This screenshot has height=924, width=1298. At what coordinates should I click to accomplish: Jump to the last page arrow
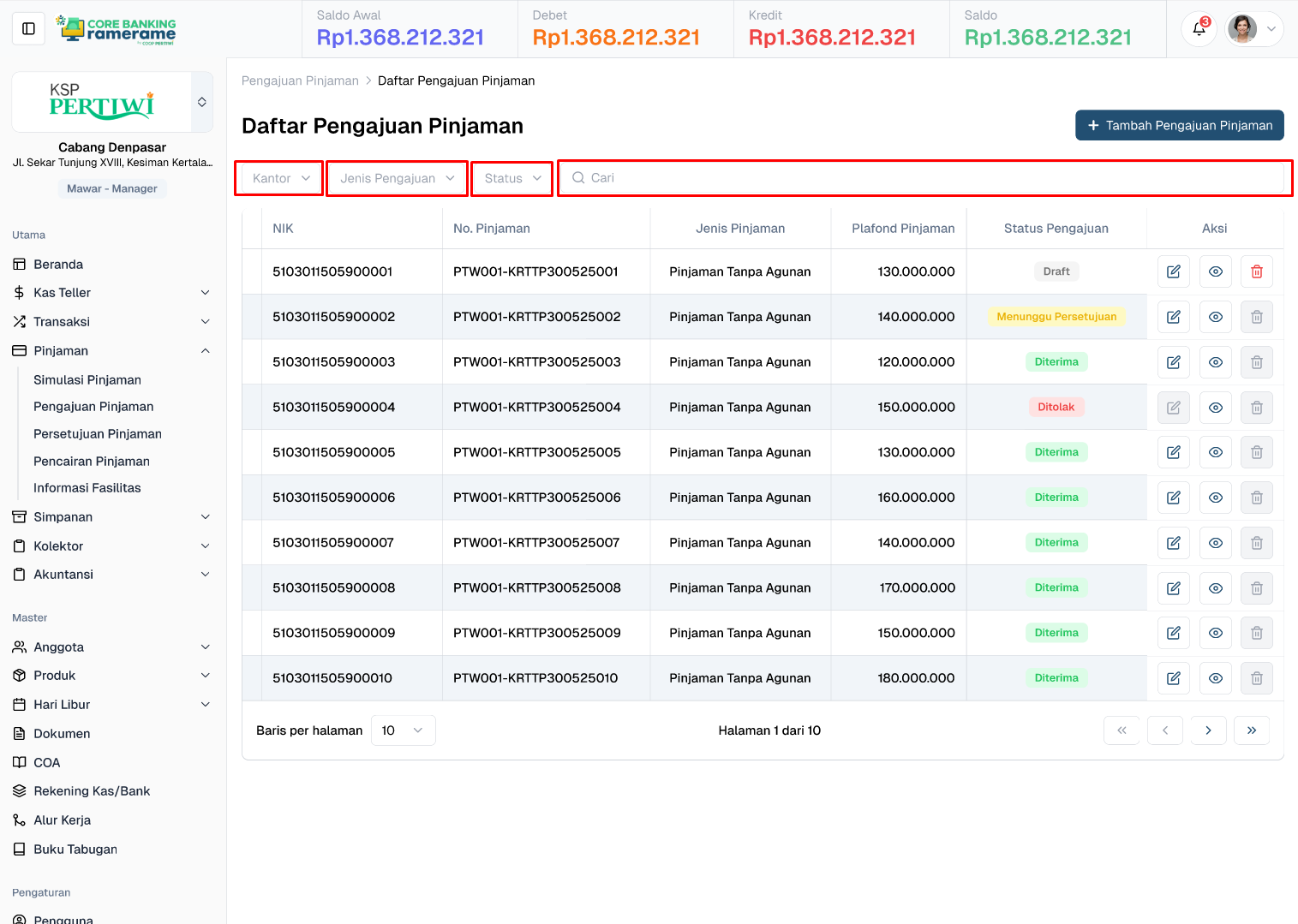(1251, 730)
